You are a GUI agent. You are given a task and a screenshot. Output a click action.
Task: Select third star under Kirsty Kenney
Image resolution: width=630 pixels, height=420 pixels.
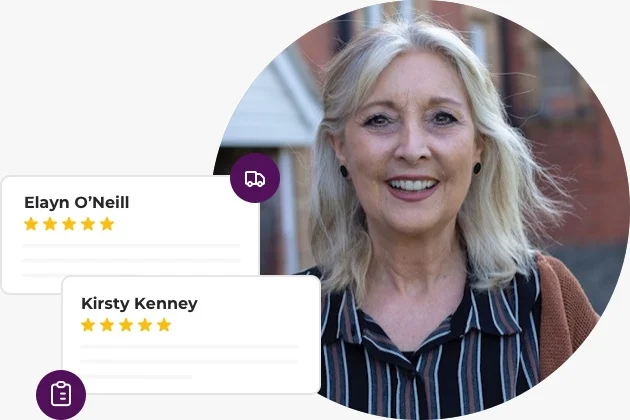[126, 325]
